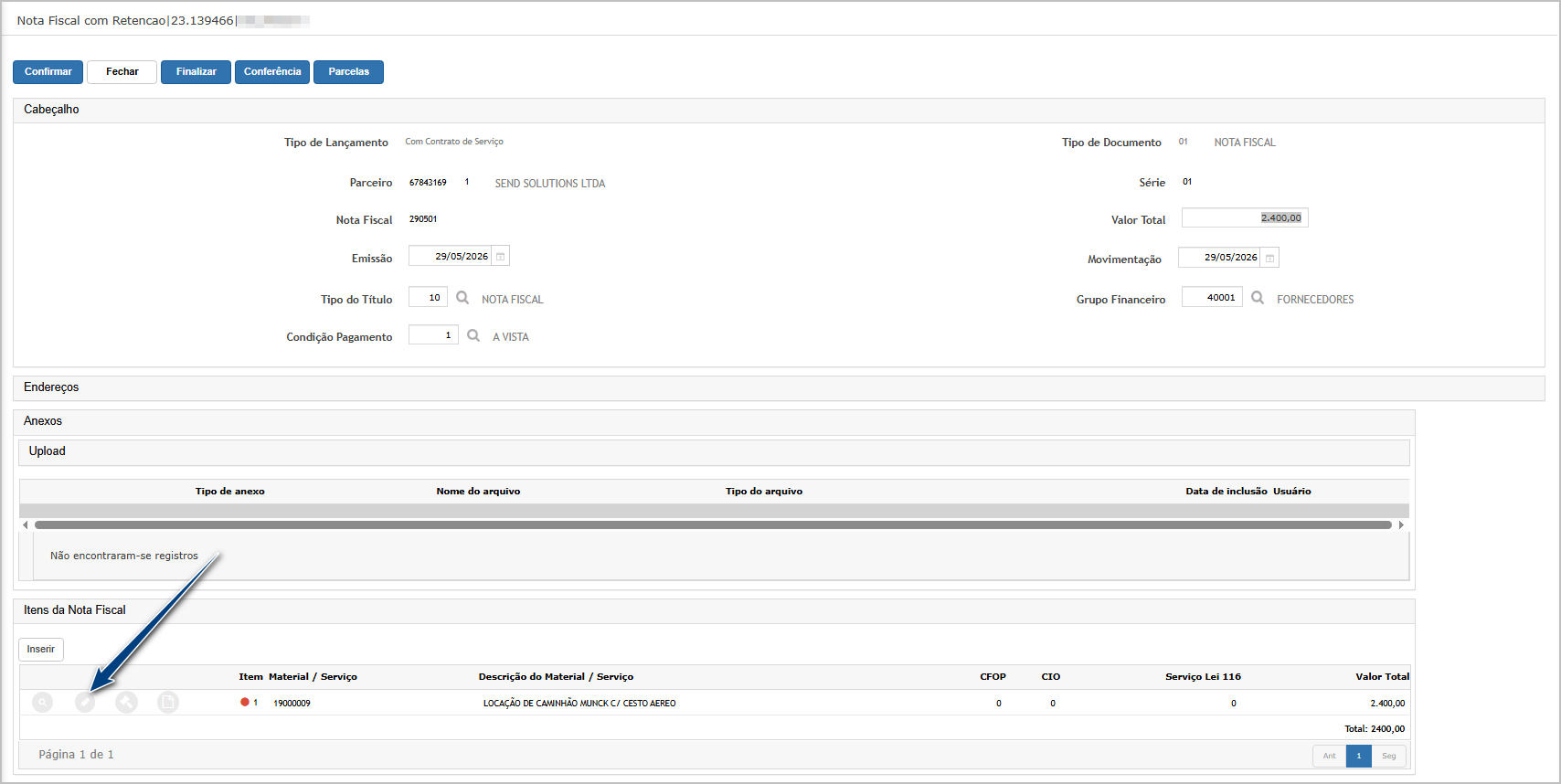Viewport: 1561px width, 784px height.
Task: Toggle the Anexos section header
Action: [x=714, y=421]
